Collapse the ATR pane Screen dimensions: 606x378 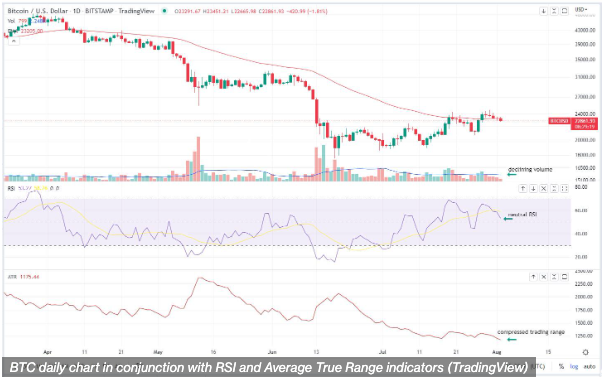coord(554,277)
